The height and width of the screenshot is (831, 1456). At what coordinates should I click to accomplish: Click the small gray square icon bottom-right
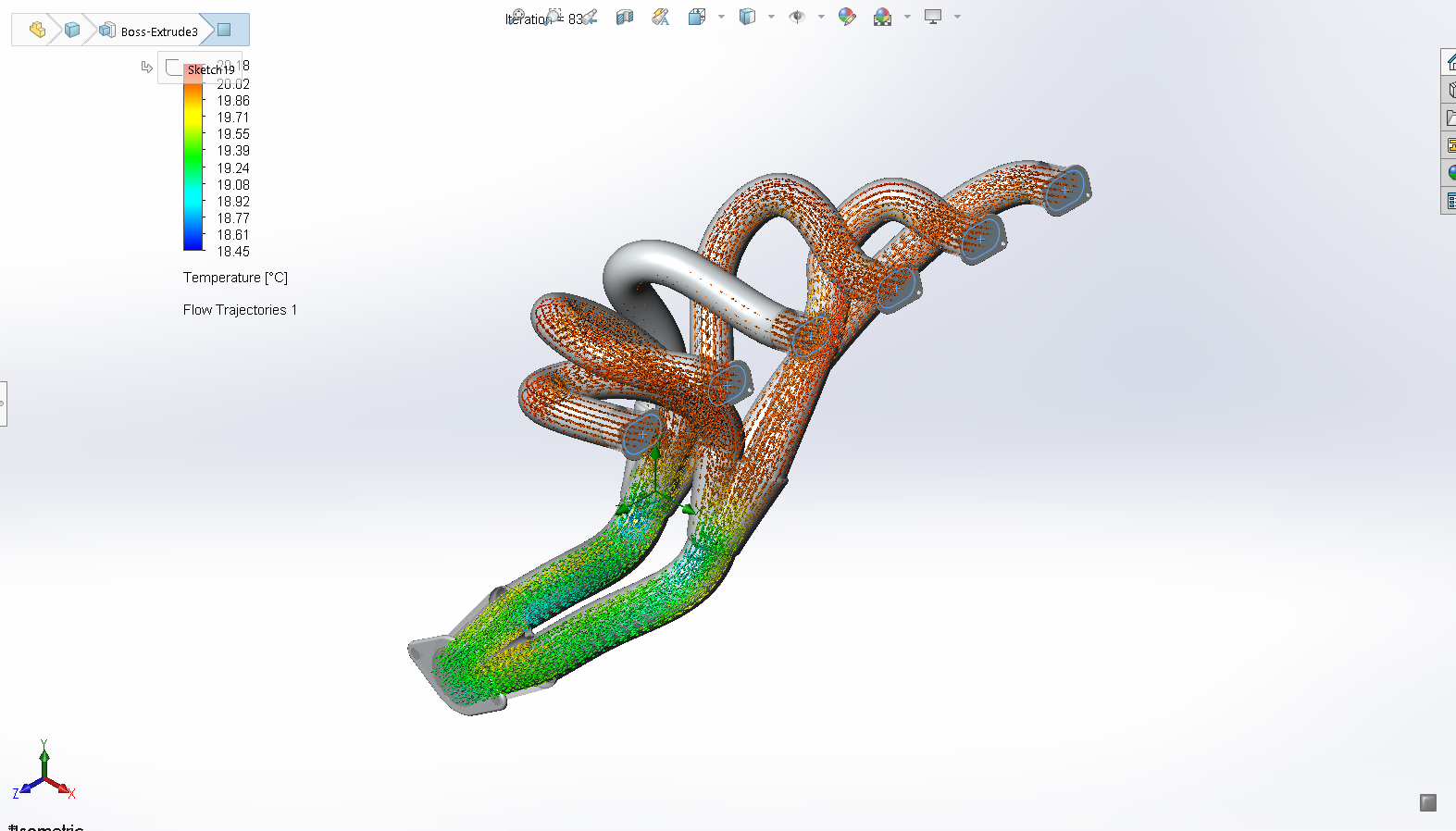pos(1428,802)
